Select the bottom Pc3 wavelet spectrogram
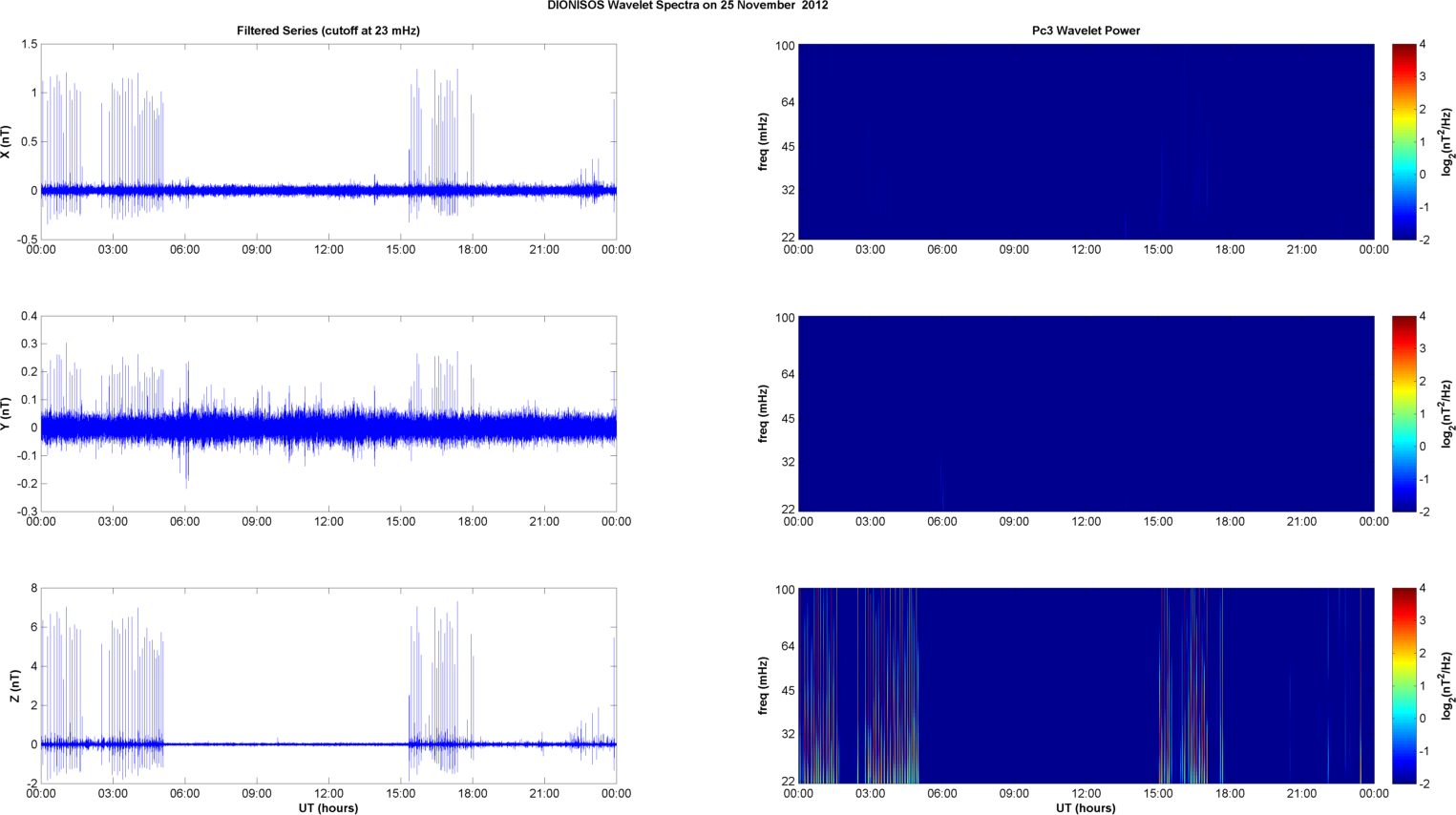Viewport: 1456px width, 815px height. click(1086, 686)
